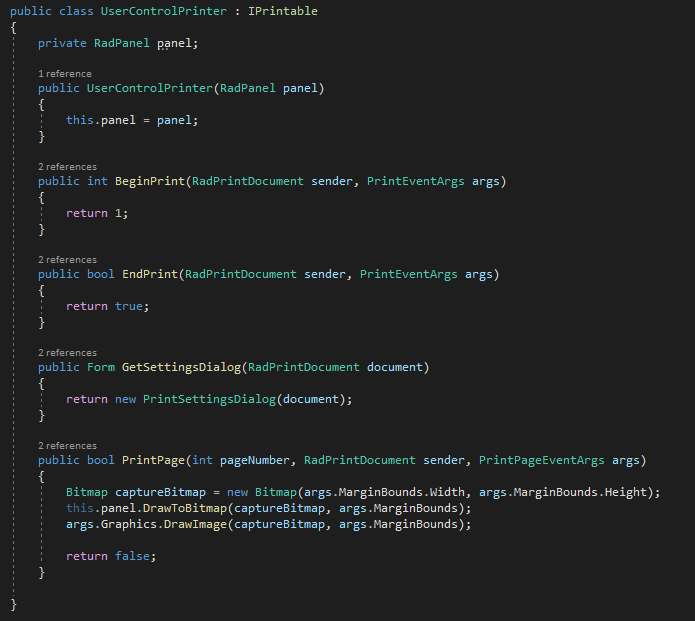Click the Form return type of GetSettingsDialog

coord(101,367)
